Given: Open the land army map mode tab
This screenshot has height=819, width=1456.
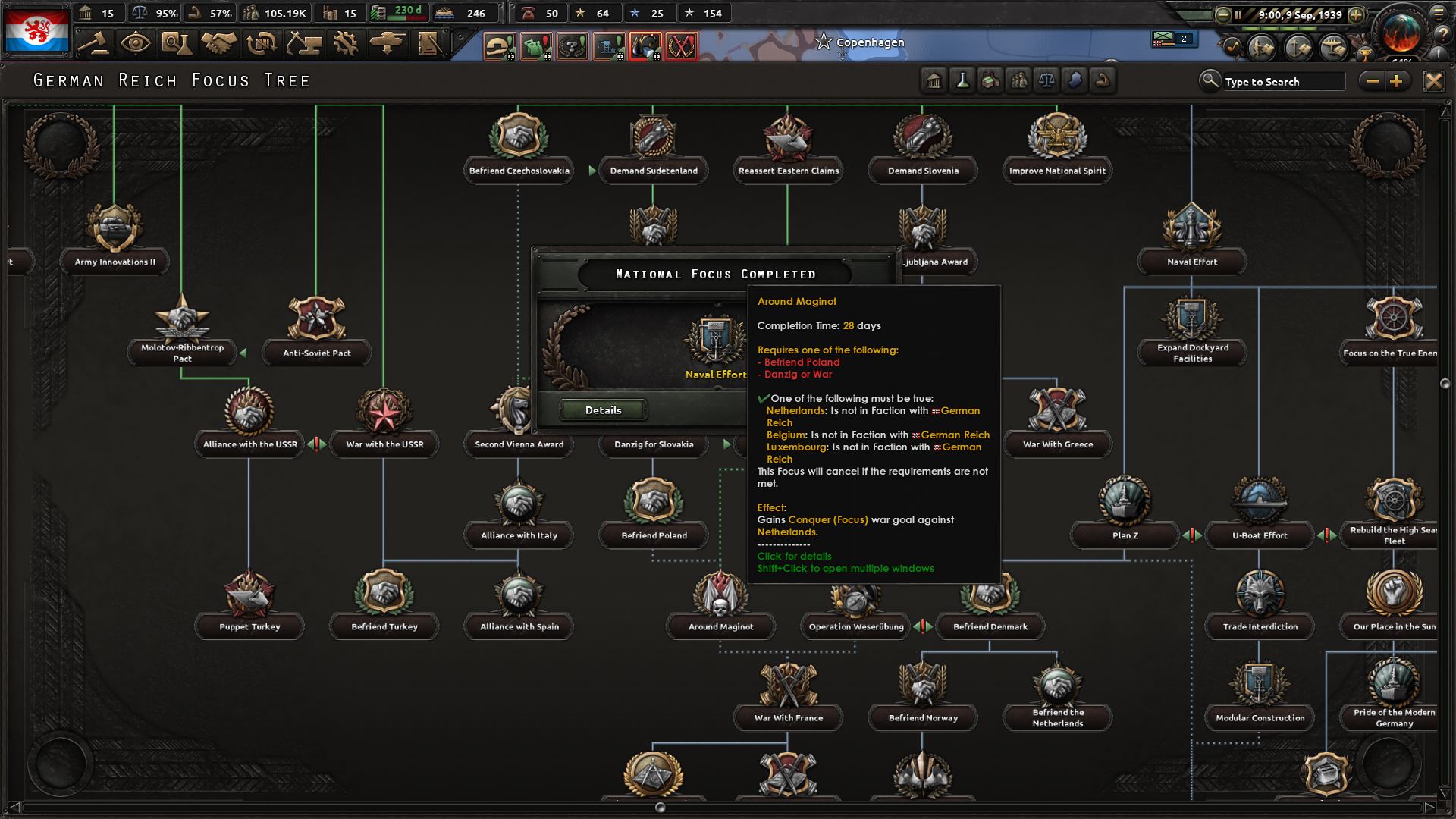Looking at the screenshot, I should tap(1262, 48).
